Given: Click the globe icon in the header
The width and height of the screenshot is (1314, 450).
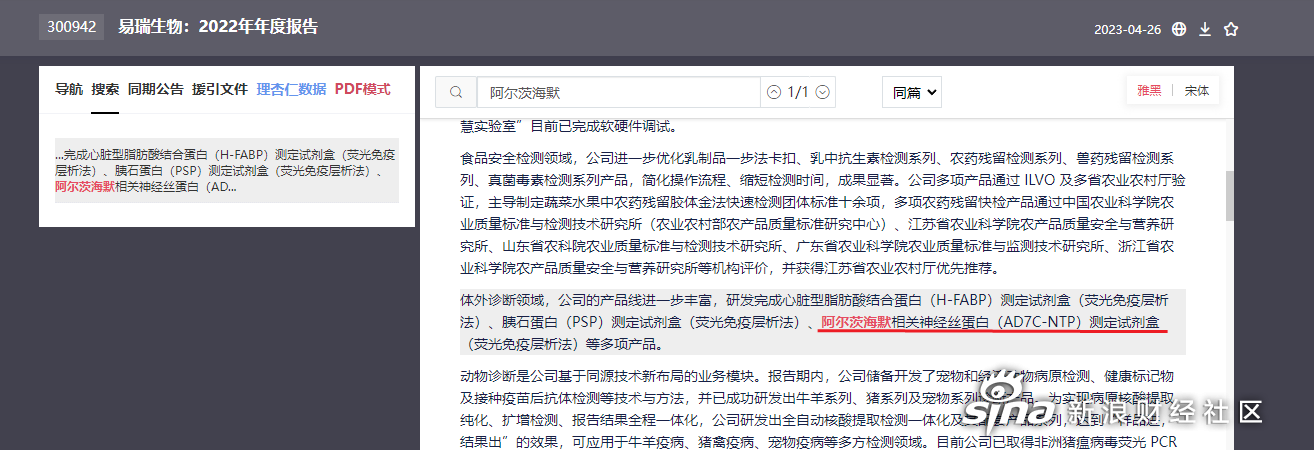Looking at the screenshot, I should pos(1179,29).
